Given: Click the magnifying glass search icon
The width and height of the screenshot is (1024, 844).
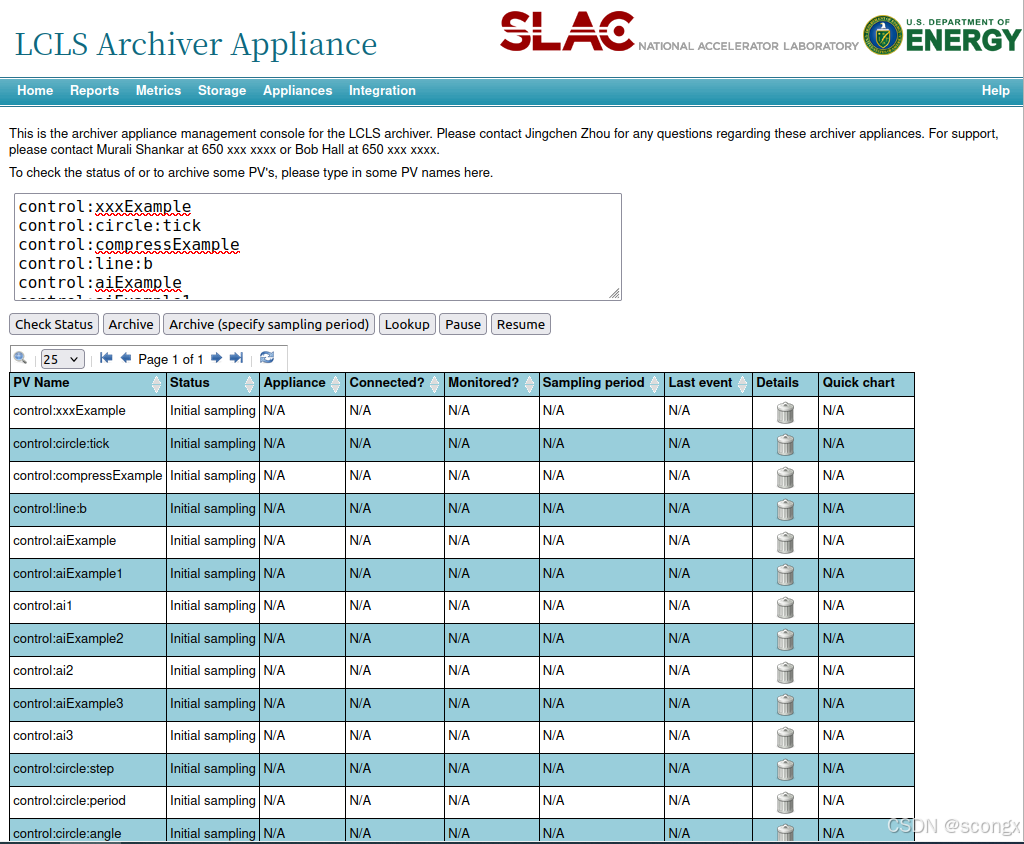Looking at the screenshot, I should coord(20,357).
